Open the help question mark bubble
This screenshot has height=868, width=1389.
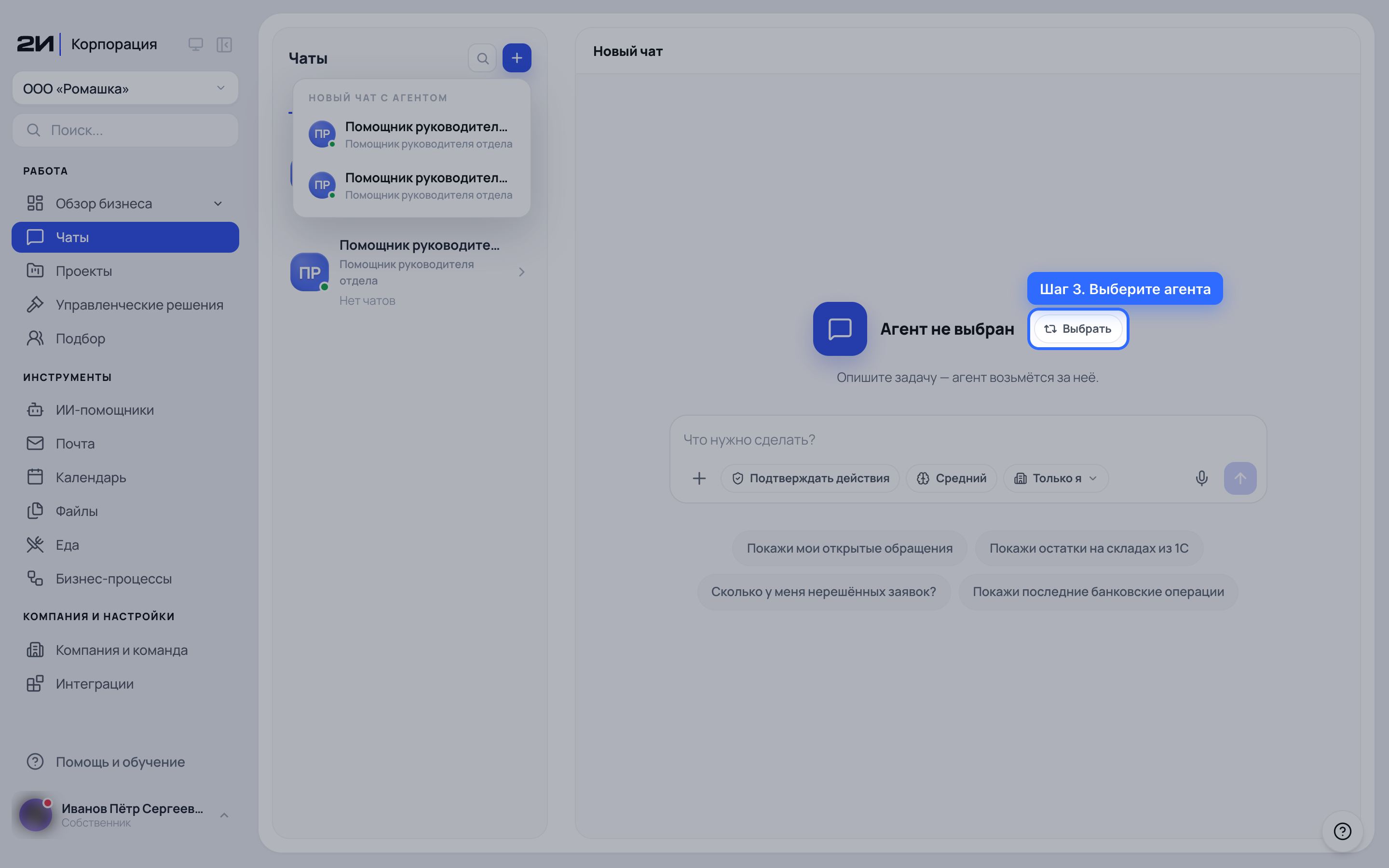pyautogui.click(x=1343, y=831)
